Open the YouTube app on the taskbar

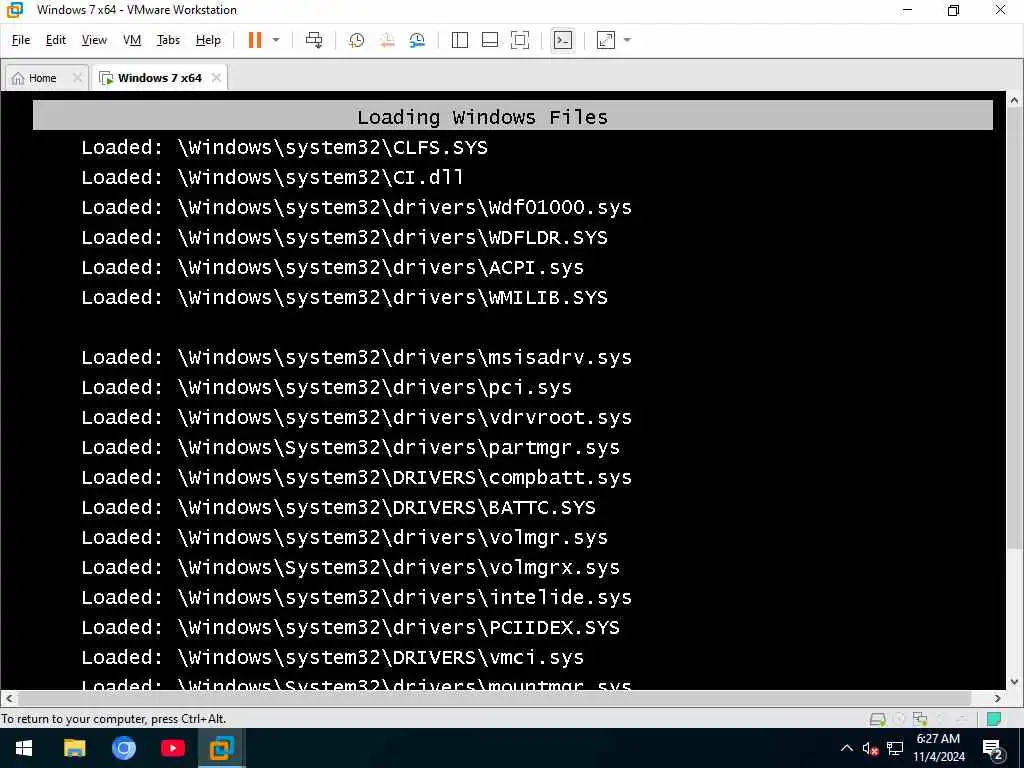pos(172,748)
